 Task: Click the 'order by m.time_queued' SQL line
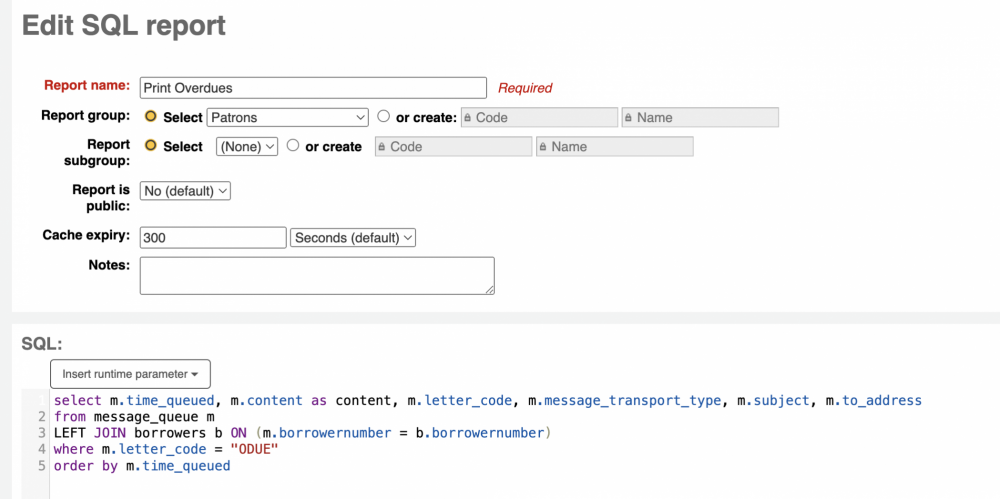[142, 466]
